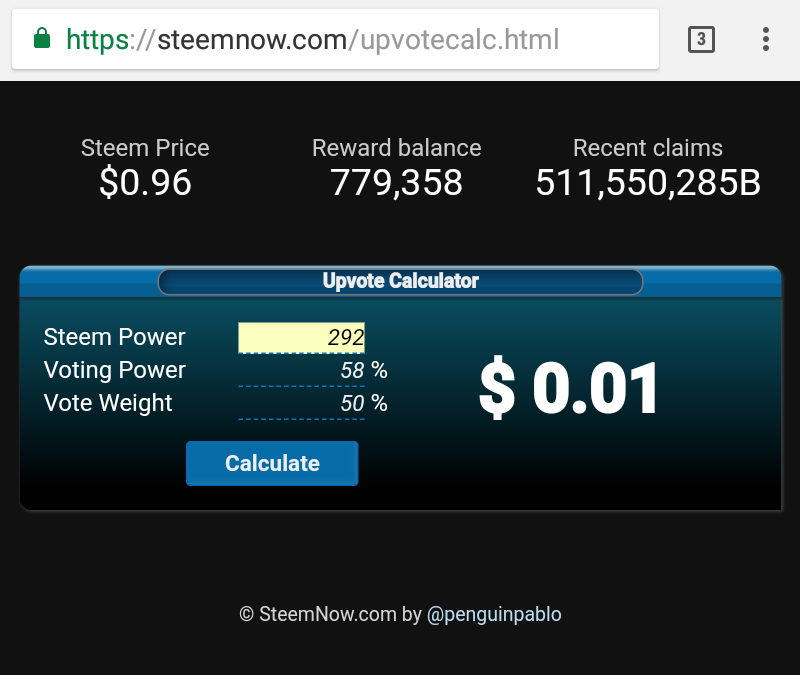Click the SteemNow.com copyright text
This screenshot has width=800, height=675.
click(x=331, y=614)
